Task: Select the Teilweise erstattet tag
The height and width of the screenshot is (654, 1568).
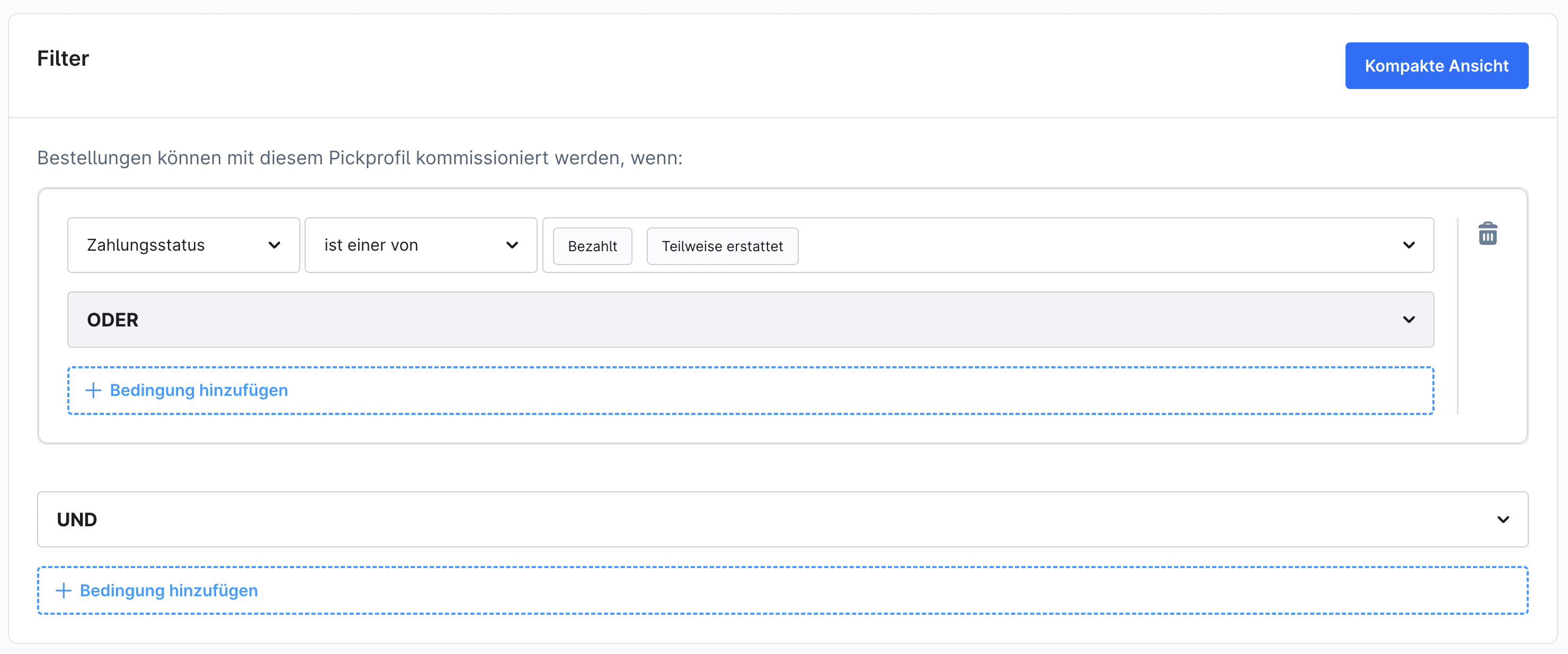Action: 722,246
